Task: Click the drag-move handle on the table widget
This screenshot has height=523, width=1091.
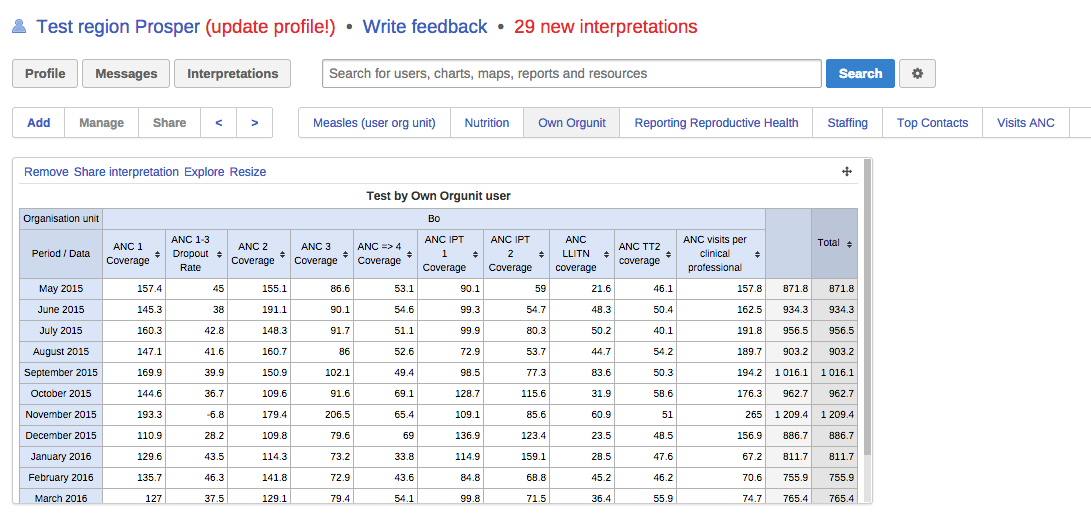Action: (847, 172)
